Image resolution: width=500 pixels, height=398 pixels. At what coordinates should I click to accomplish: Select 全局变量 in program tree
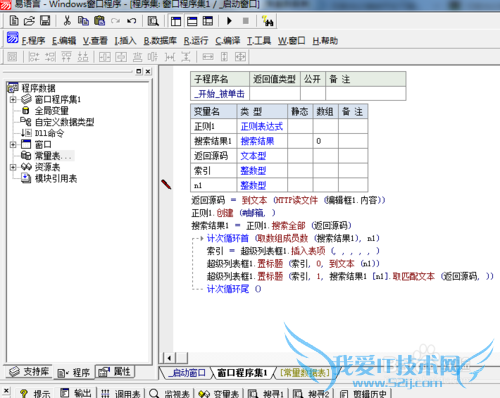(52, 111)
